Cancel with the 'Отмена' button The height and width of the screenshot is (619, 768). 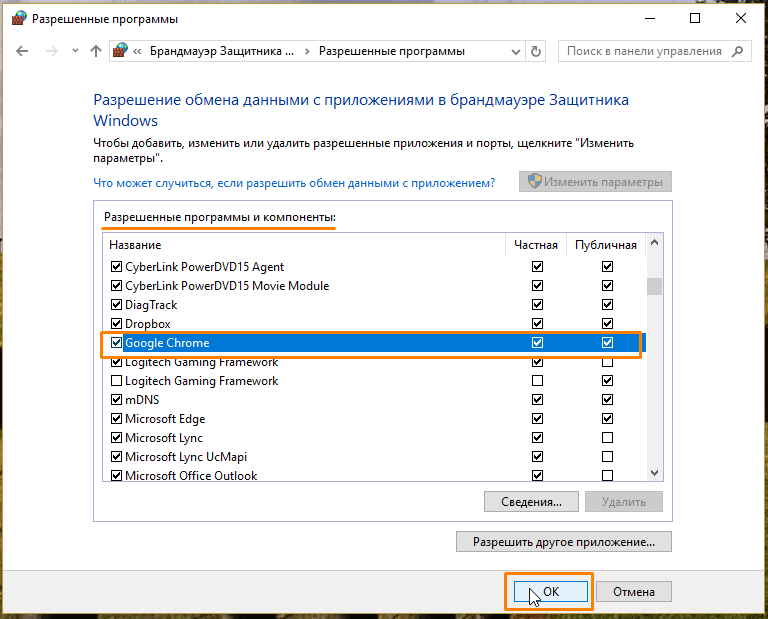pyautogui.click(x=634, y=592)
